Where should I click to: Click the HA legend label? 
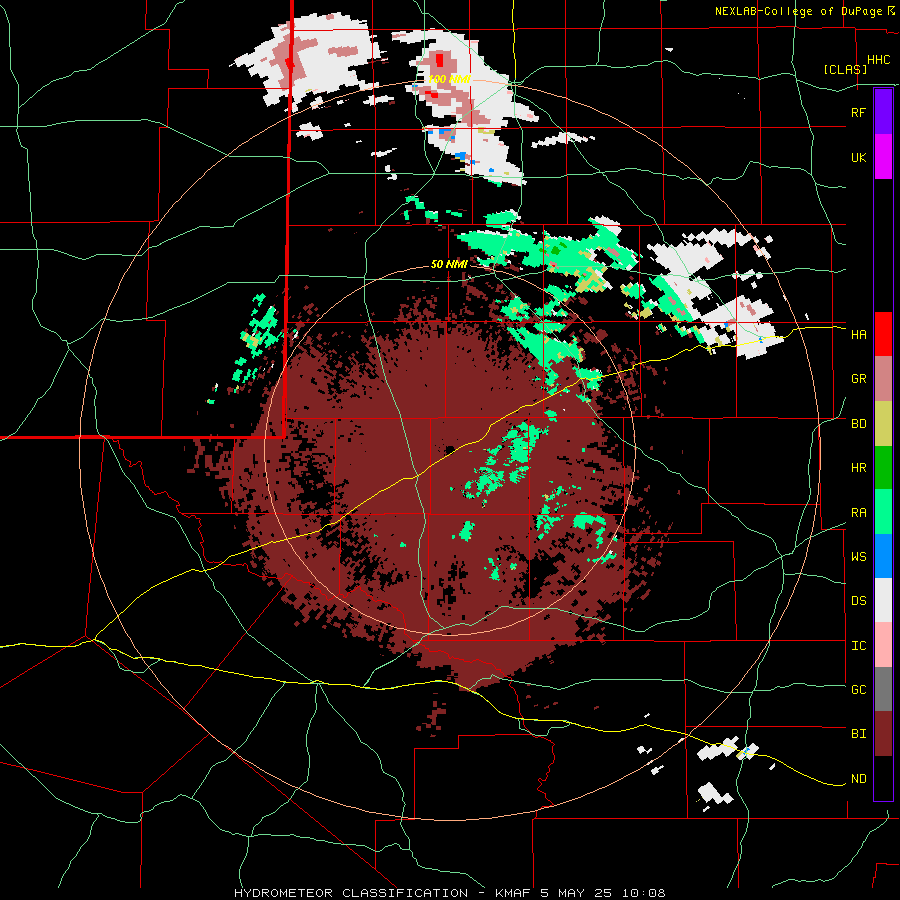[x=858, y=335]
